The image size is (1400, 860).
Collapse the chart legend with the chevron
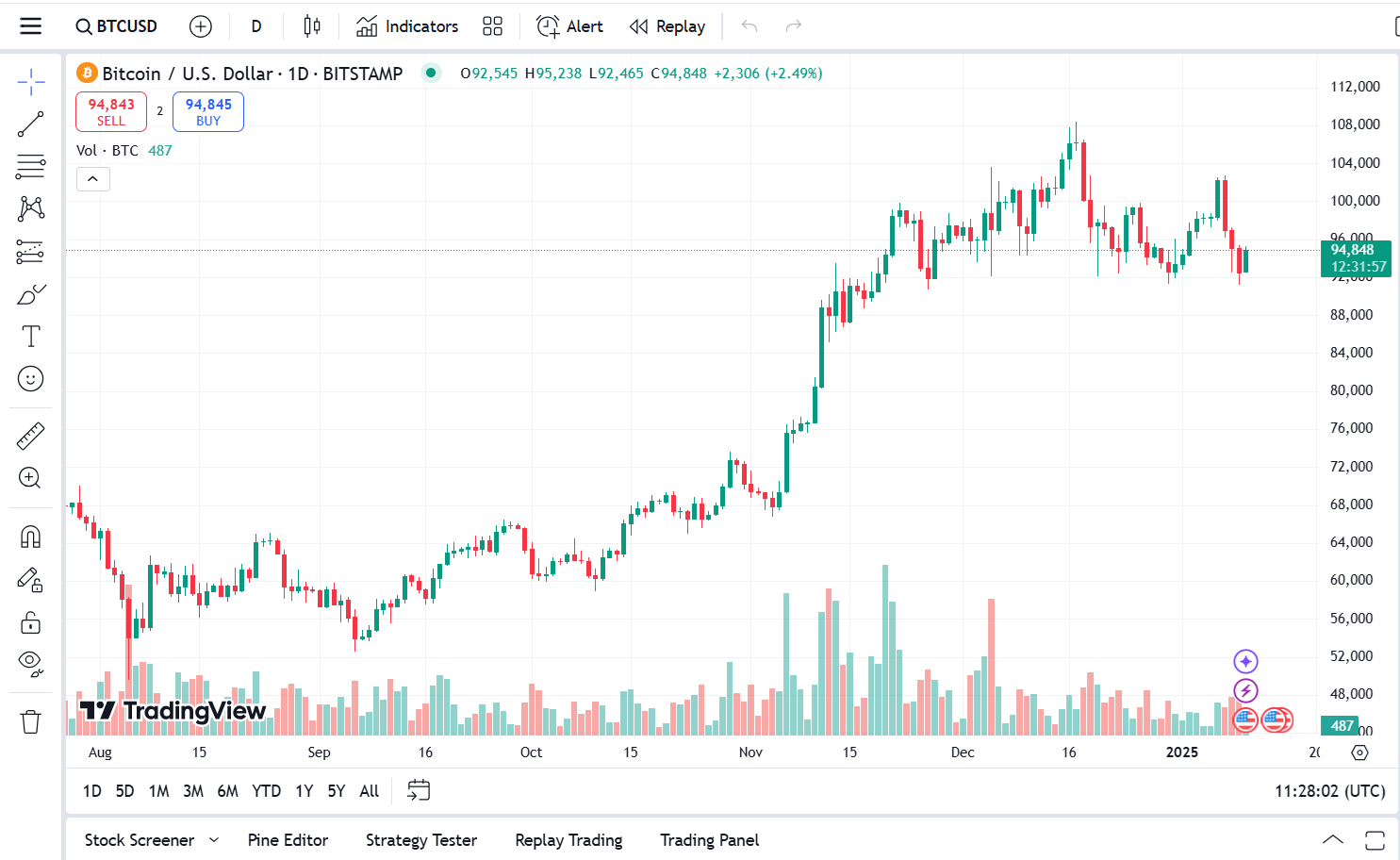point(92,178)
